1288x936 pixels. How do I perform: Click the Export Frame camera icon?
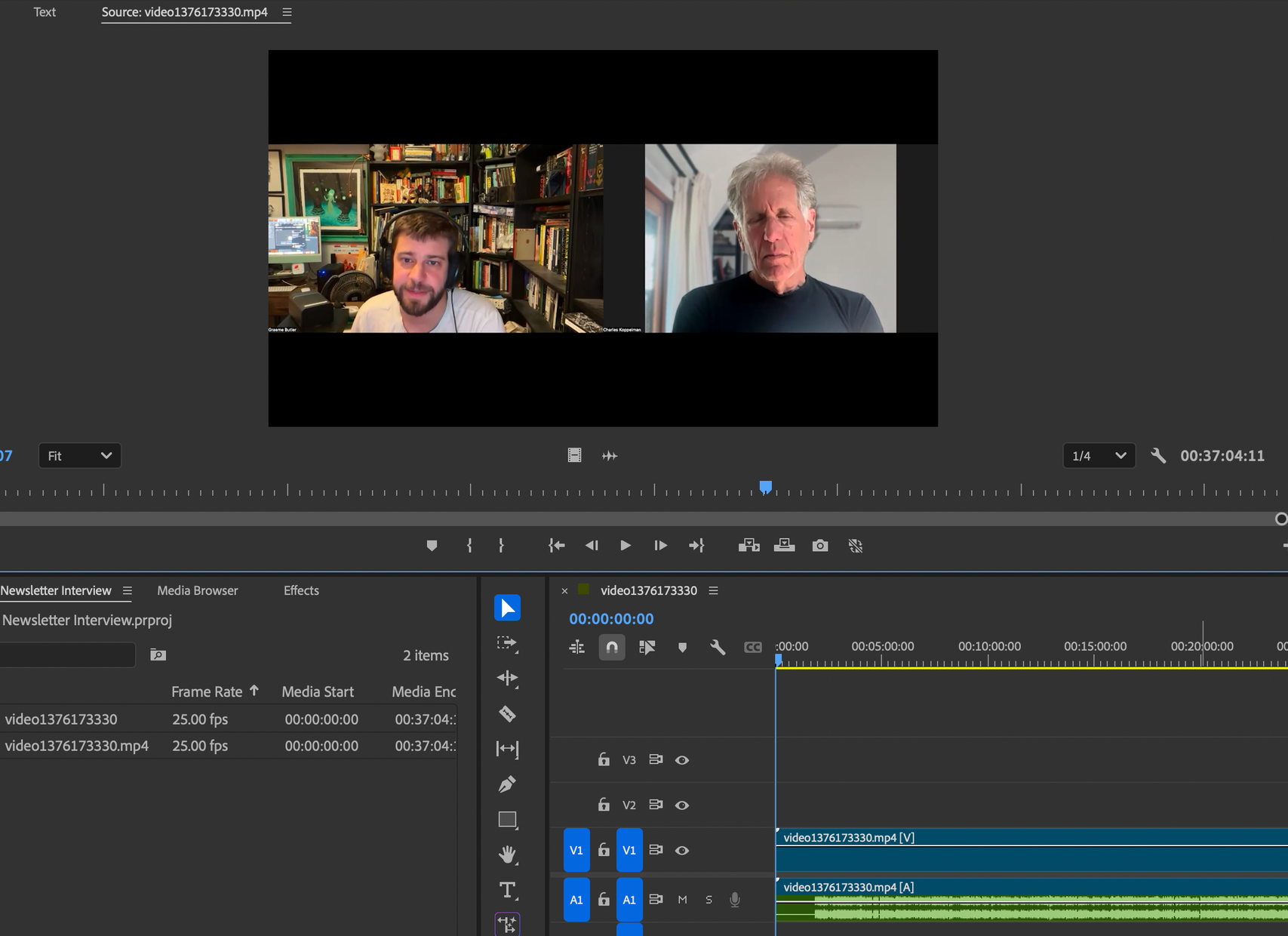[x=819, y=546]
